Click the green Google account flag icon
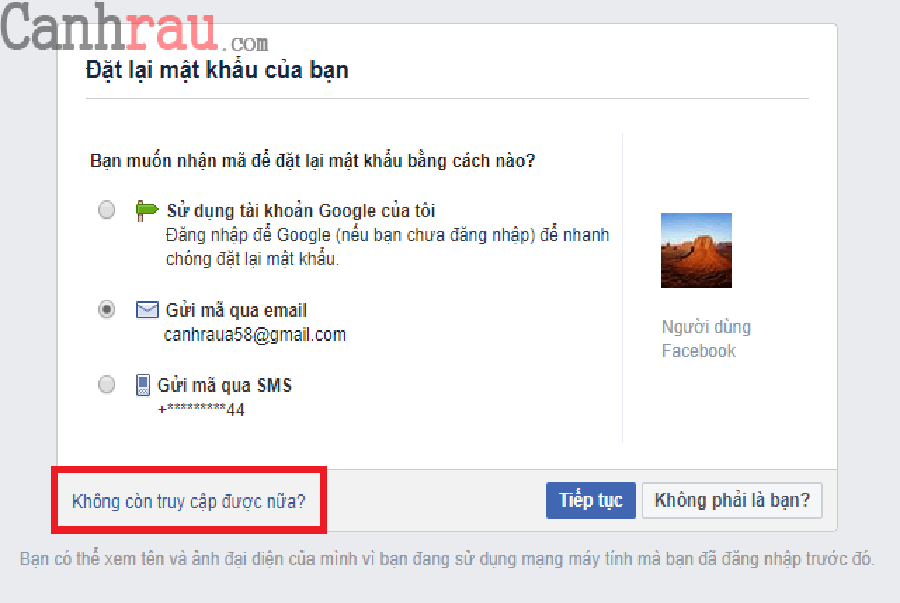The height and width of the screenshot is (603, 900). (x=146, y=211)
